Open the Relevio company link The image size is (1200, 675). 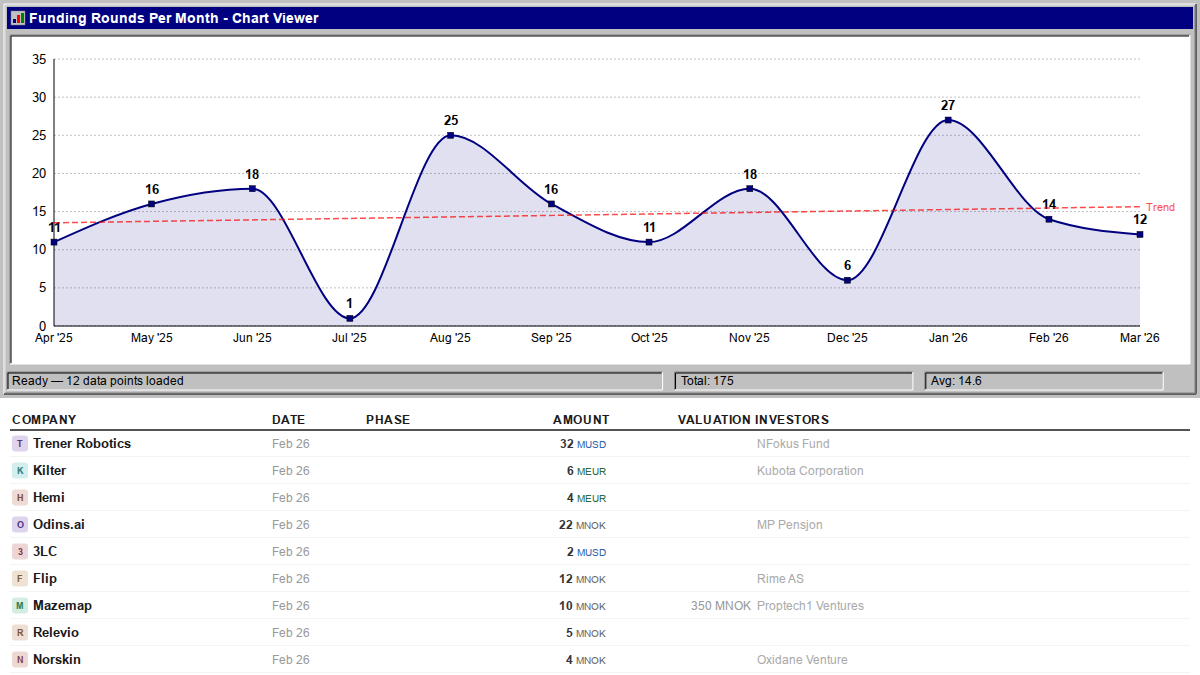click(56, 633)
